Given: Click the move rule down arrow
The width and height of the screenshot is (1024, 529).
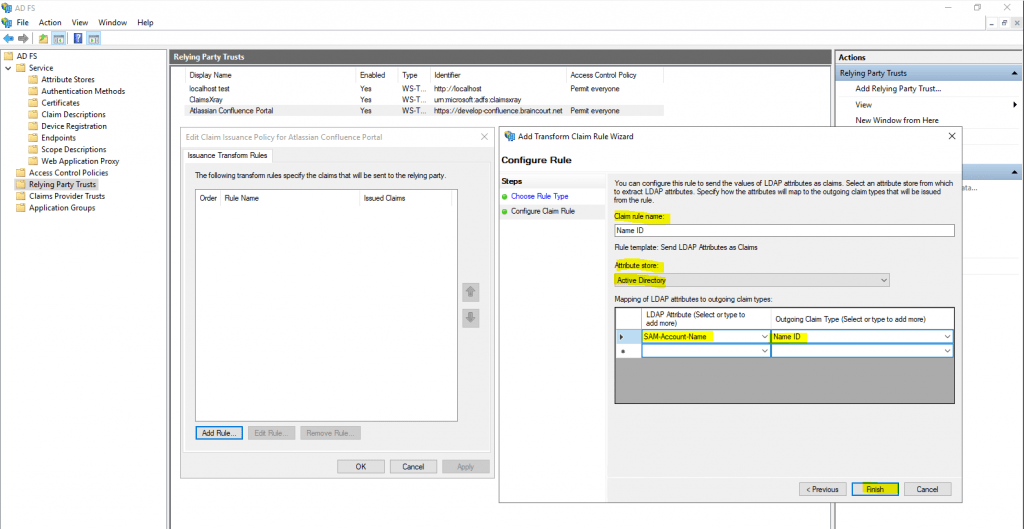Looking at the screenshot, I should (471, 318).
